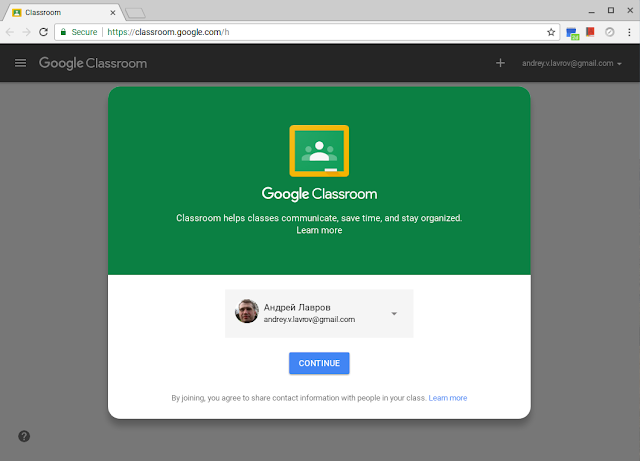Image resolution: width=640 pixels, height=461 pixels.
Task: Click the Google Classroom header title
Action: 93,63
